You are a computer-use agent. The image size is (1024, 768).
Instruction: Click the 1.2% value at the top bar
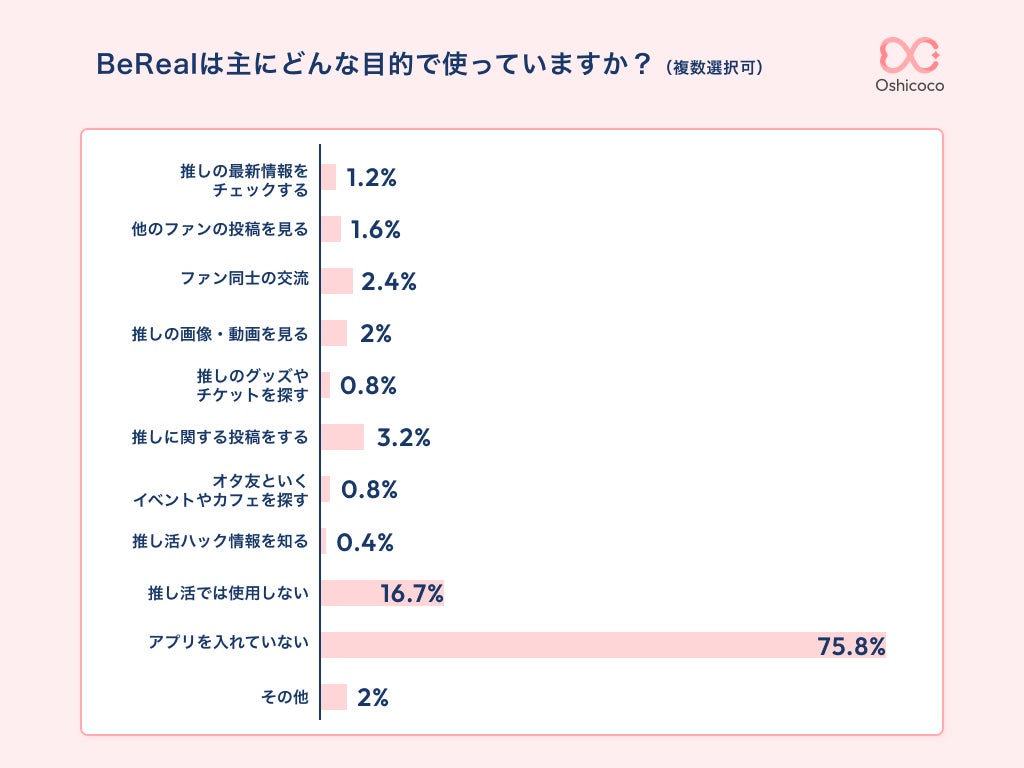[x=372, y=178]
